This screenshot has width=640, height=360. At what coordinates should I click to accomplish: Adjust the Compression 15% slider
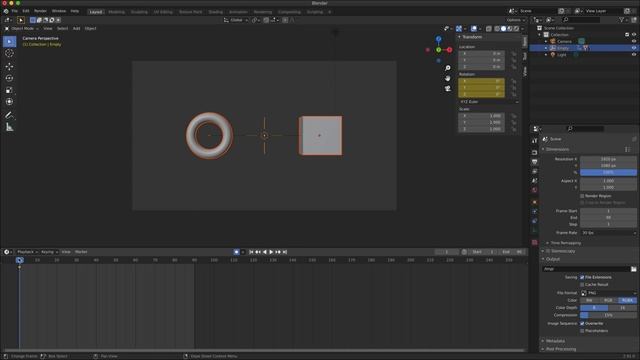pos(608,315)
